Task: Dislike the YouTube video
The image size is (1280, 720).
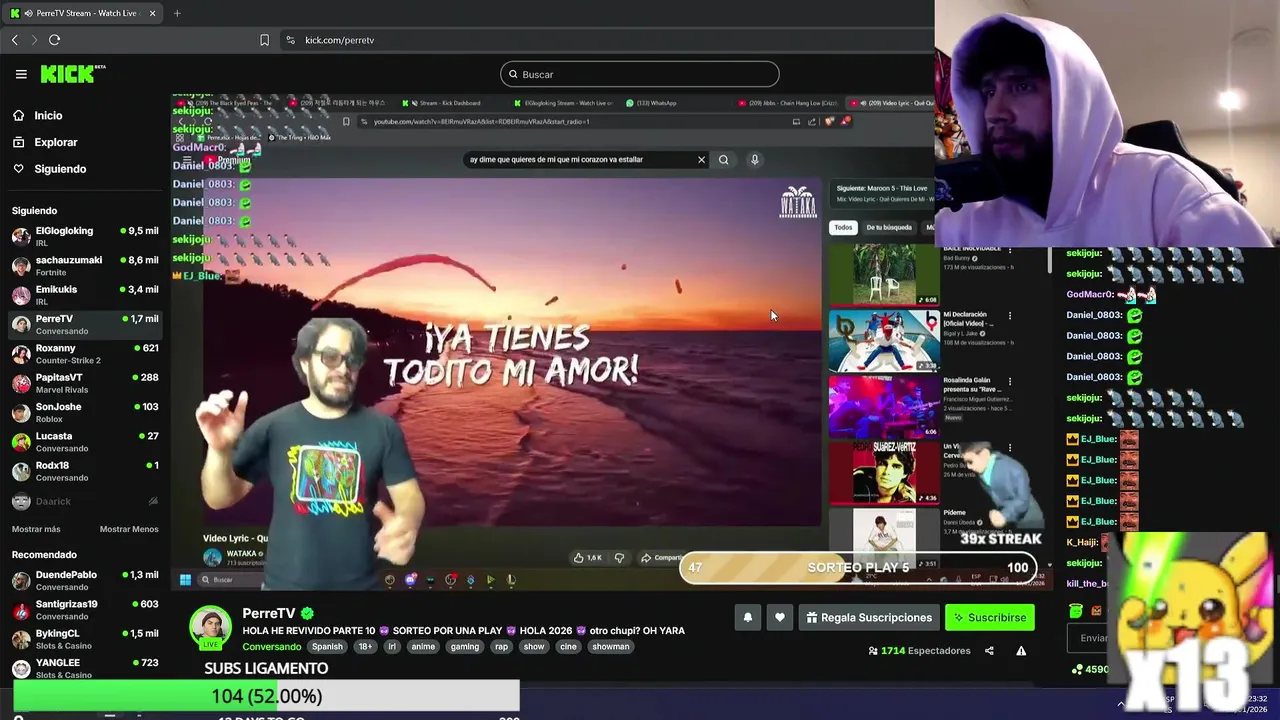Action: (x=619, y=558)
